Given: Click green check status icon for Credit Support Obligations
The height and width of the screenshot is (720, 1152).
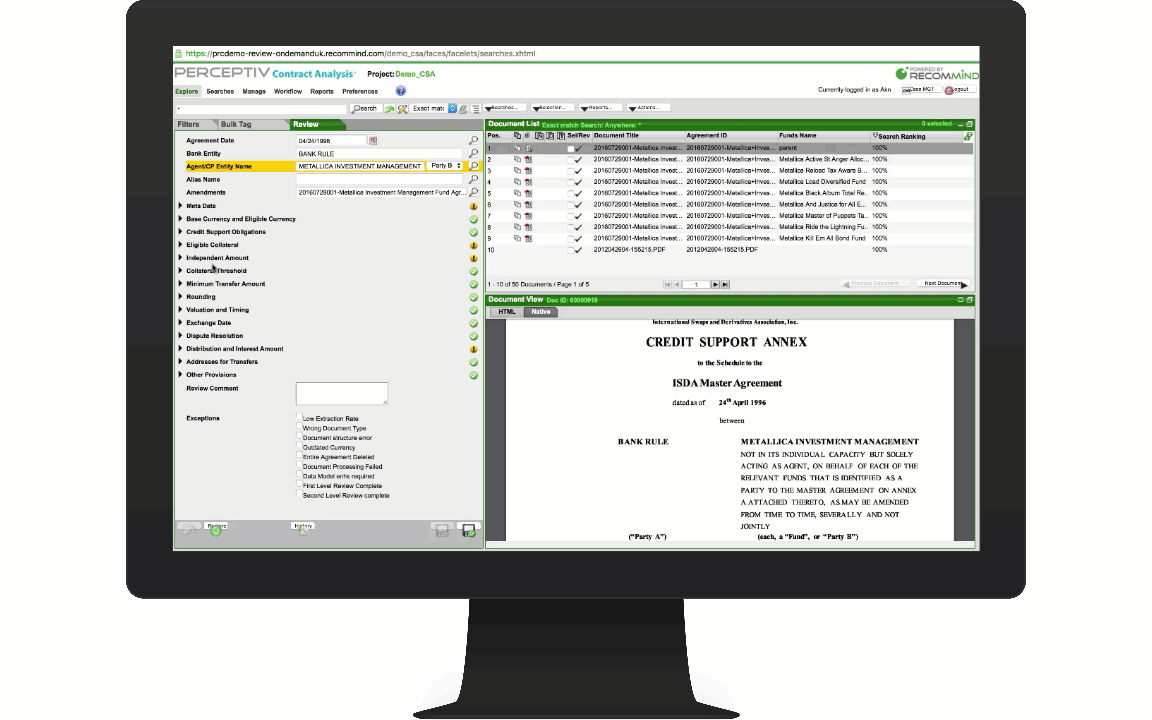Looking at the screenshot, I should tap(474, 232).
